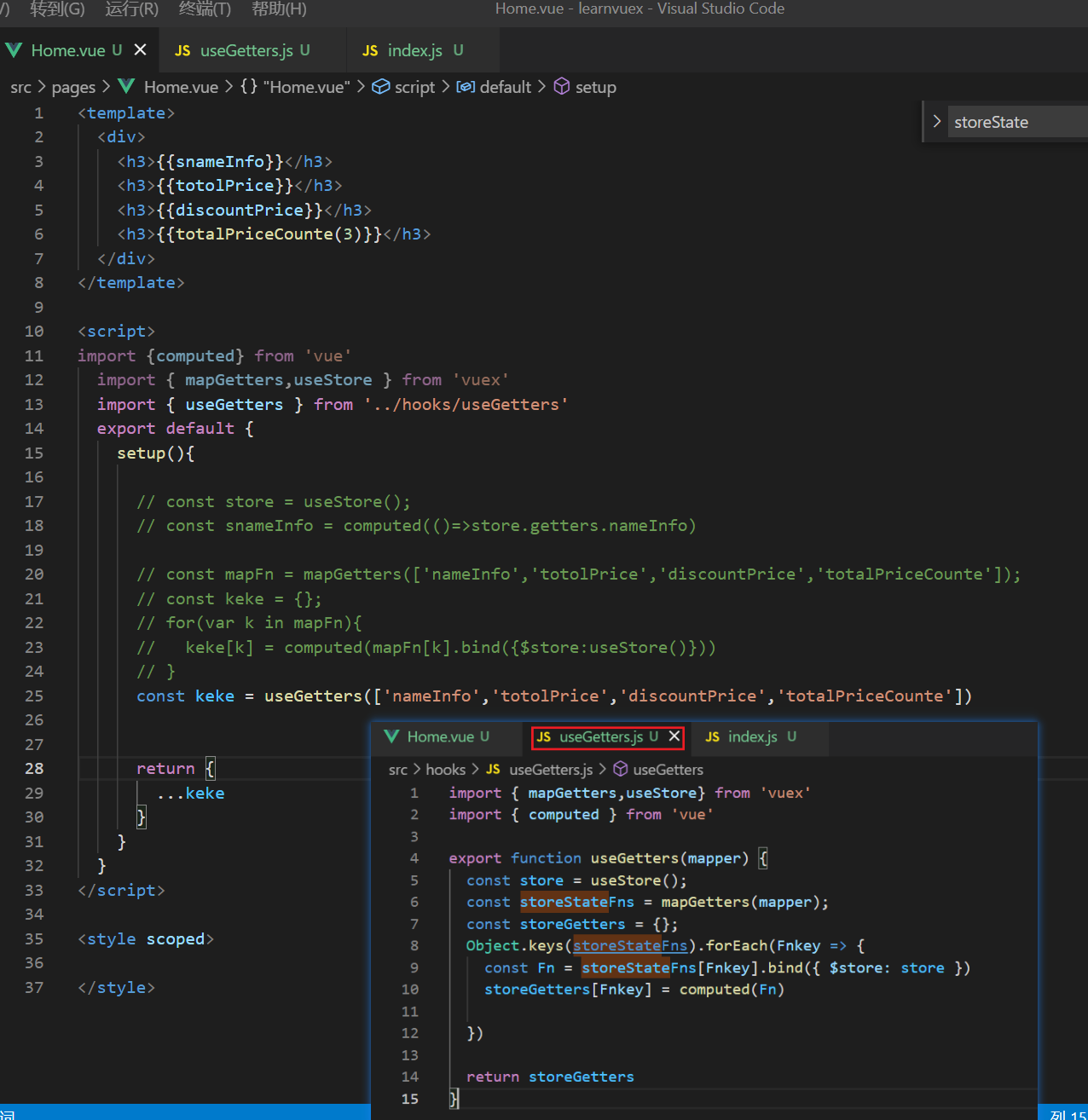This screenshot has height=1120, width=1088.
Task: Click useGetters cube icon in inset breadcrumb
Action: (621, 769)
